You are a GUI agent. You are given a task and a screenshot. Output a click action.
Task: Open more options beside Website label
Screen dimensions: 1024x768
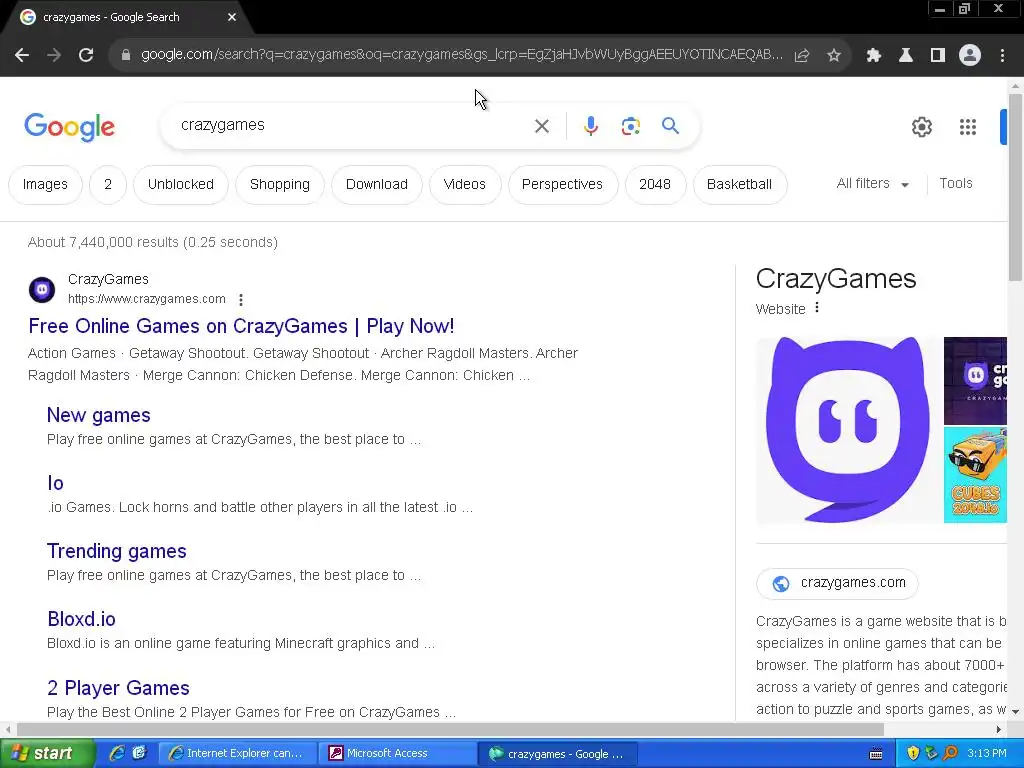pos(817,308)
